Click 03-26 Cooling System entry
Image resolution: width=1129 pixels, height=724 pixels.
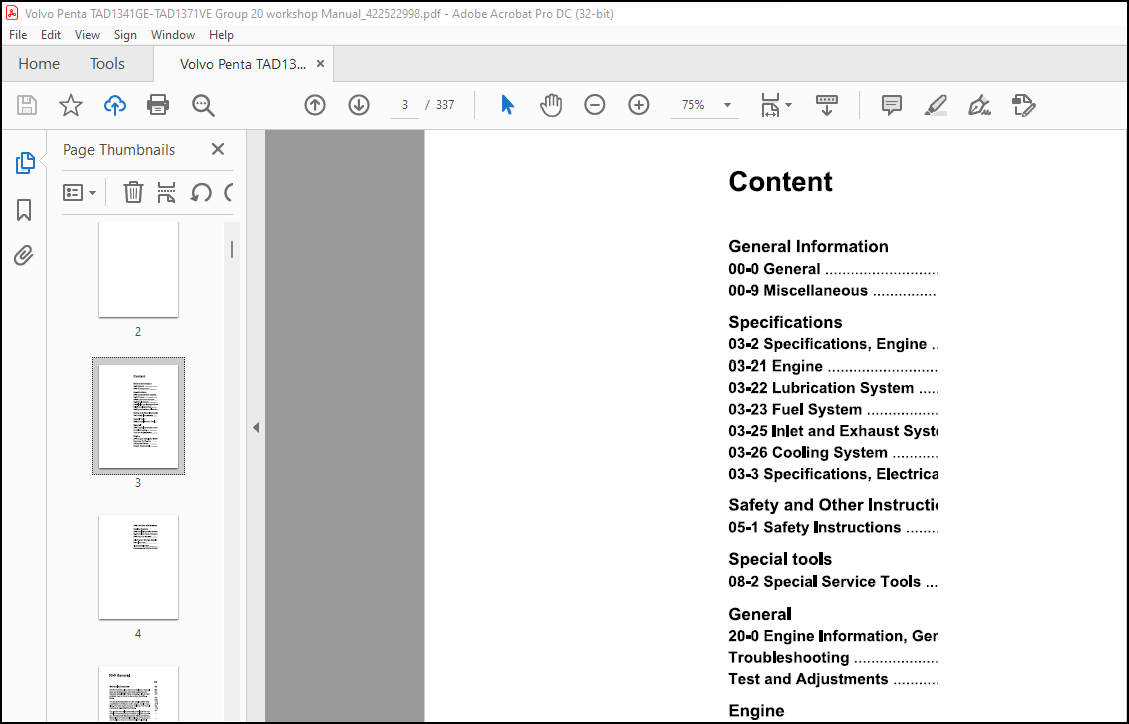point(832,453)
